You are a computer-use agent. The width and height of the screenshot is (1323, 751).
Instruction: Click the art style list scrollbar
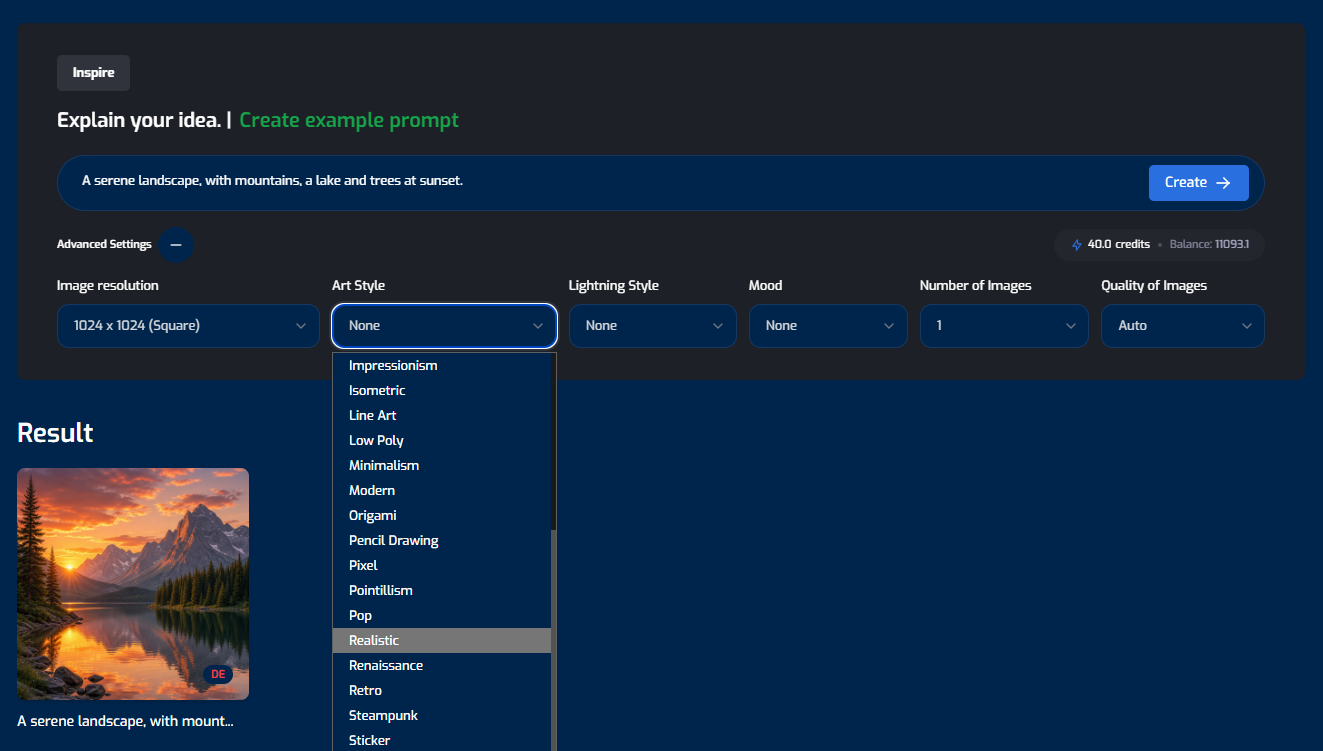[x=554, y=640]
